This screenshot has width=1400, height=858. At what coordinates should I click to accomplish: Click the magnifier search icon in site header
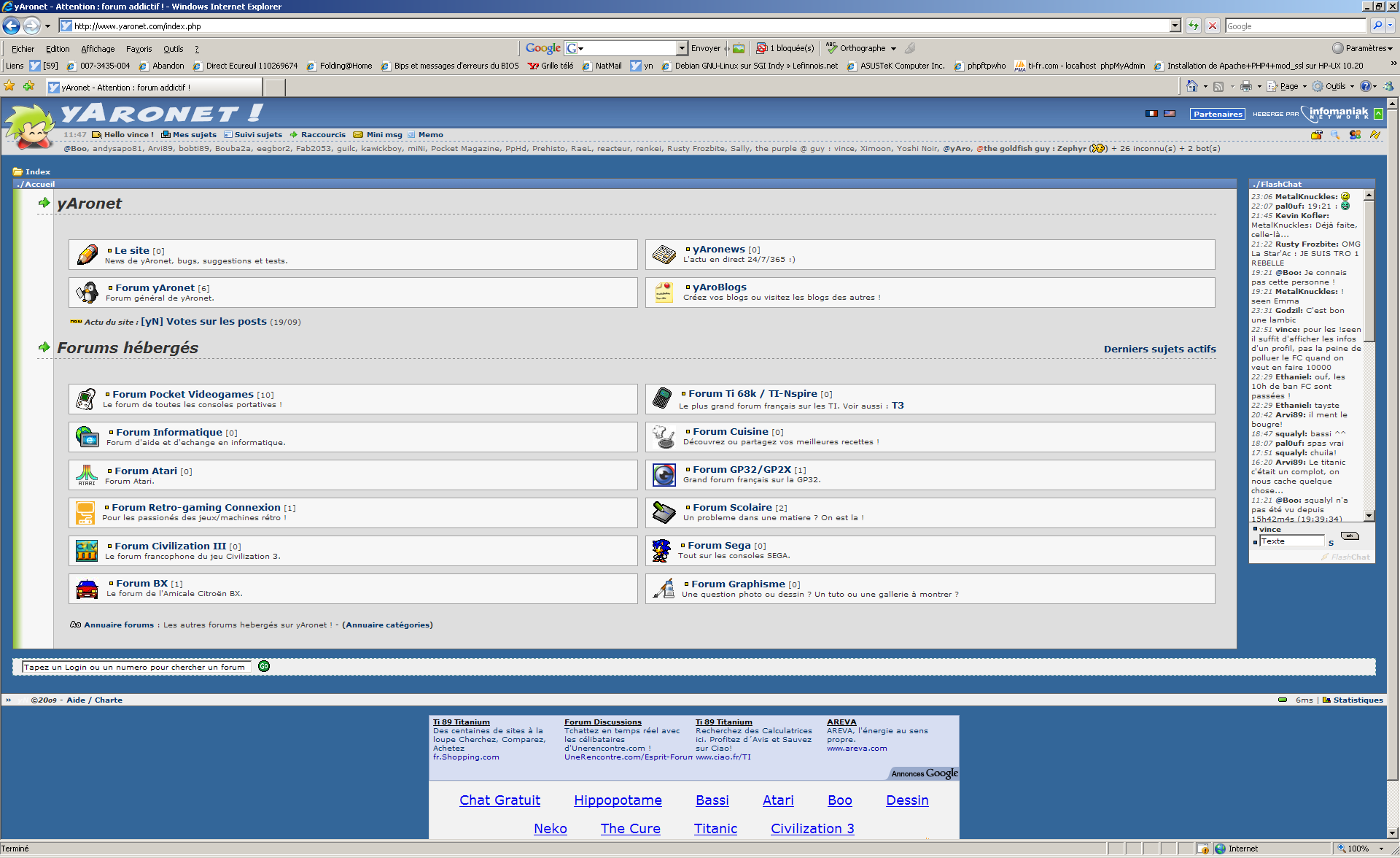click(1336, 135)
